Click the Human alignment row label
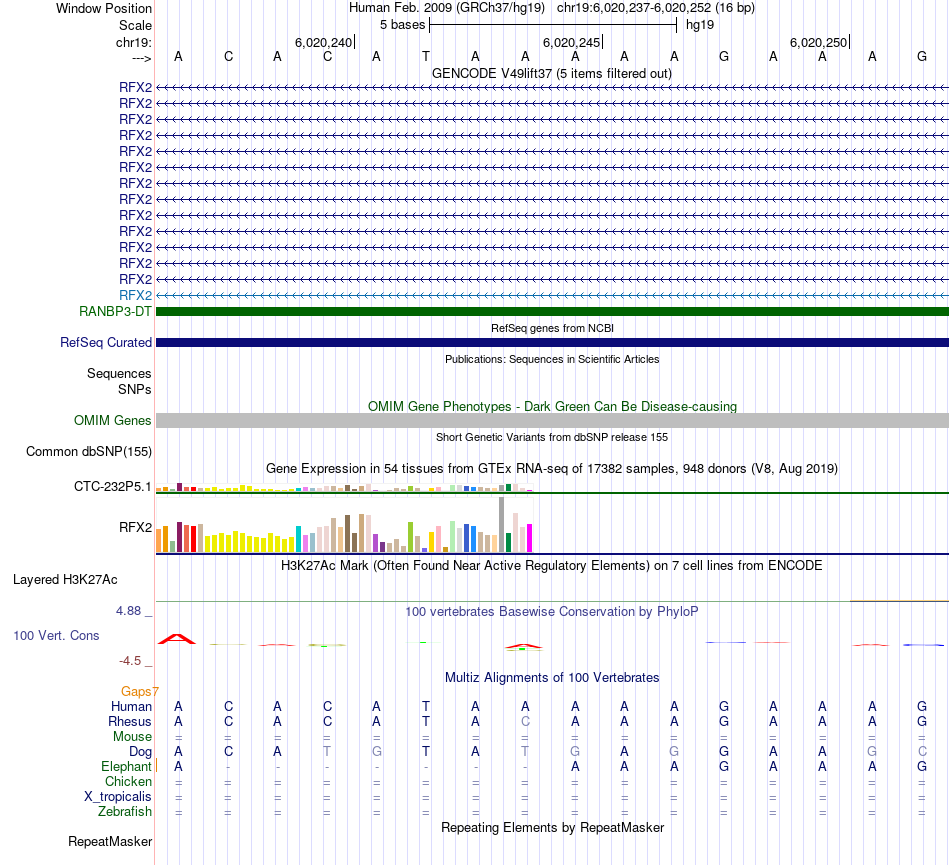Screen dimensions: 950x865 pos(131,706)
